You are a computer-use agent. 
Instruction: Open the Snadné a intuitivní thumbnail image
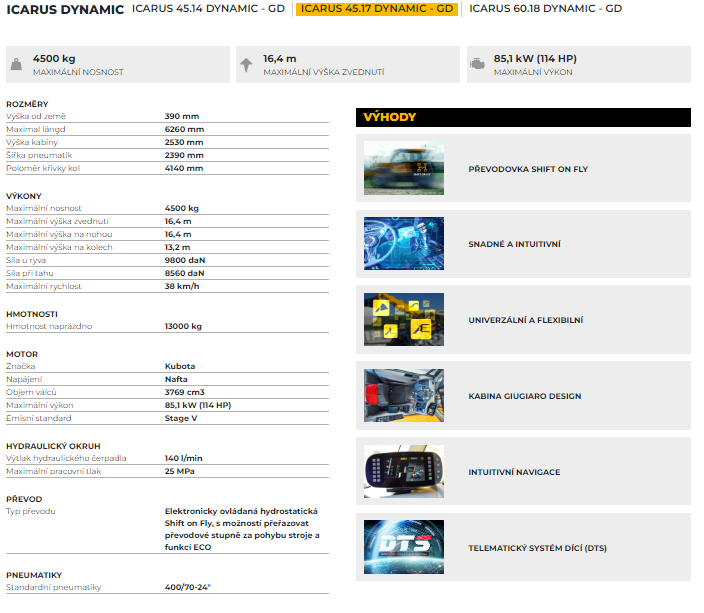(x=404, y=243)
